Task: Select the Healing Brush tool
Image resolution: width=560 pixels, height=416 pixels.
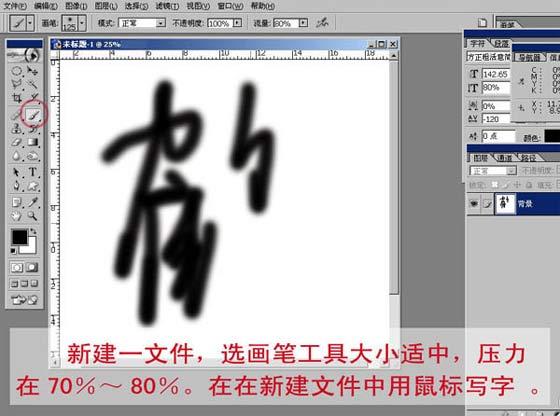Action: [16, 115]
